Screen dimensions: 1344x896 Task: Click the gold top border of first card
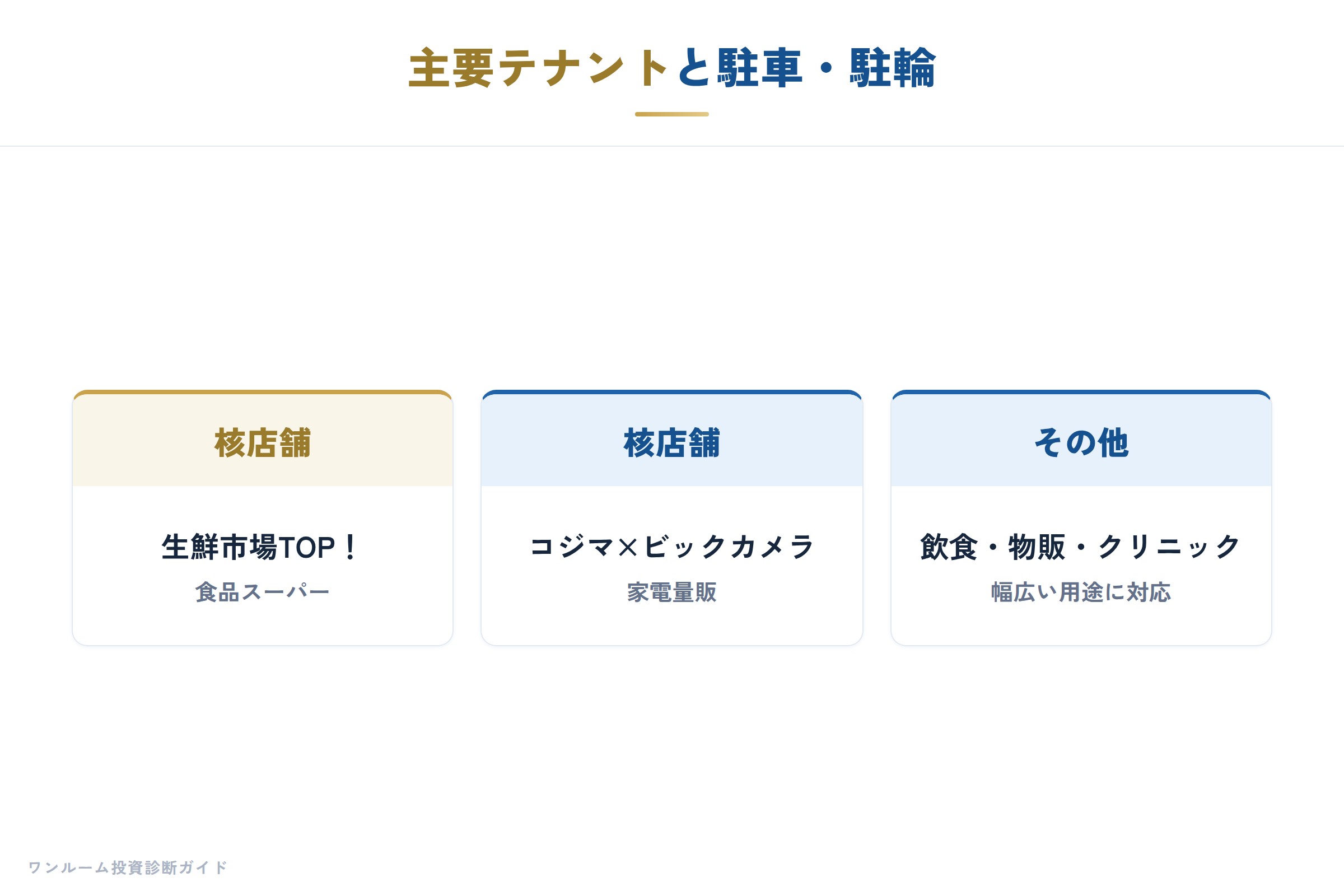tap(263, 392)
